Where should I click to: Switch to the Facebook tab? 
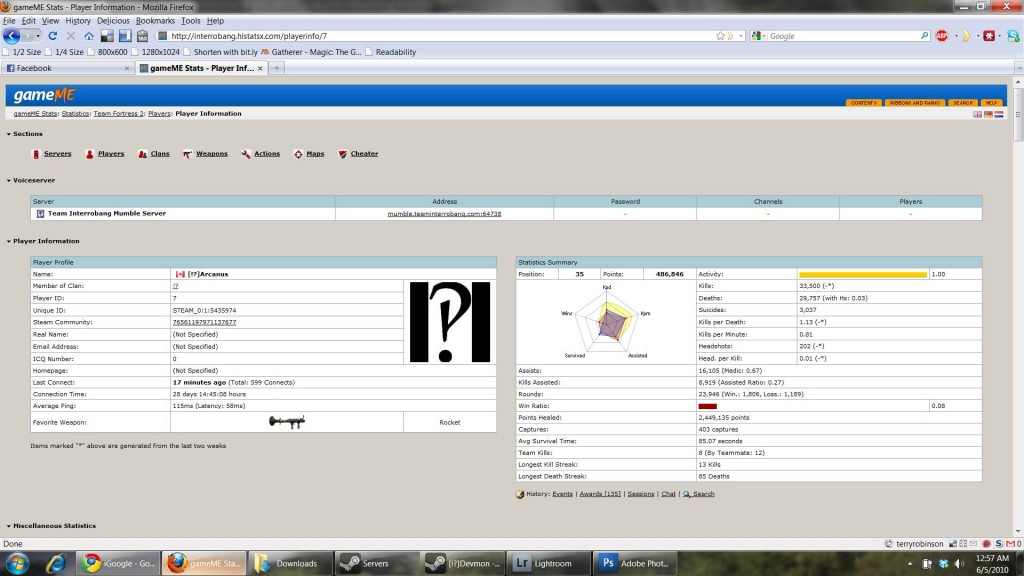[x=67, y=68]
